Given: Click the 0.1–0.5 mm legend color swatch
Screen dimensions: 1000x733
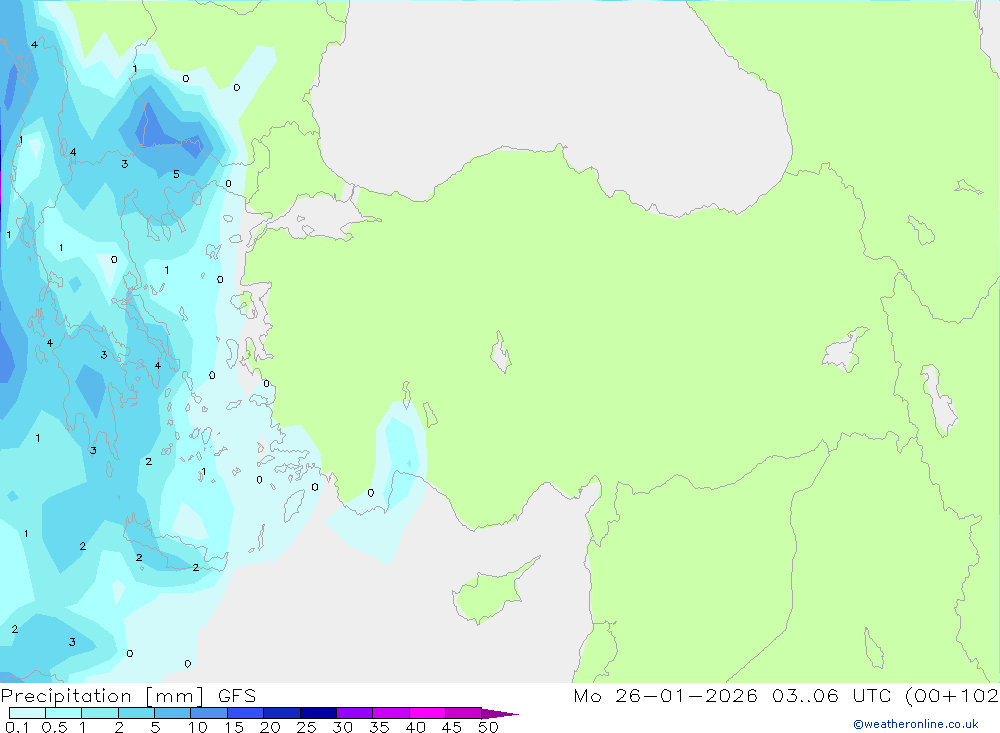Looking at the screenshot, I should pos(27,713).
